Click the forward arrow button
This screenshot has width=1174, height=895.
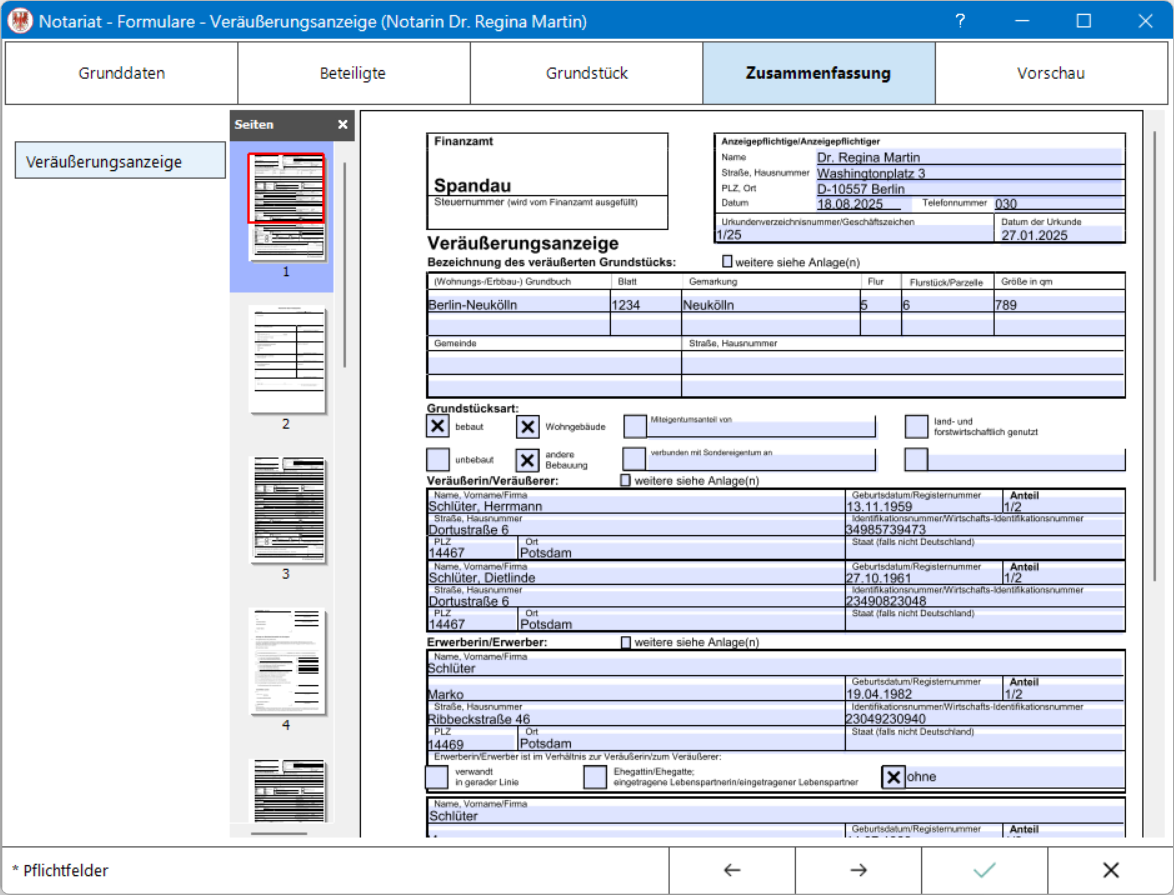click(x=858, y=870)
